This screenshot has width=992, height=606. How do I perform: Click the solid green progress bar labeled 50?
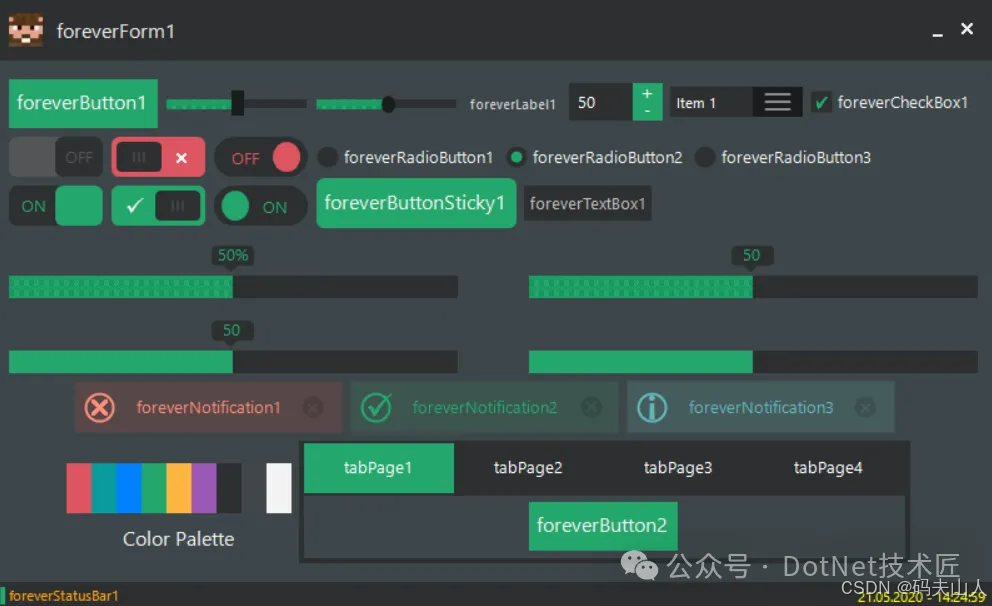point(233,362)
